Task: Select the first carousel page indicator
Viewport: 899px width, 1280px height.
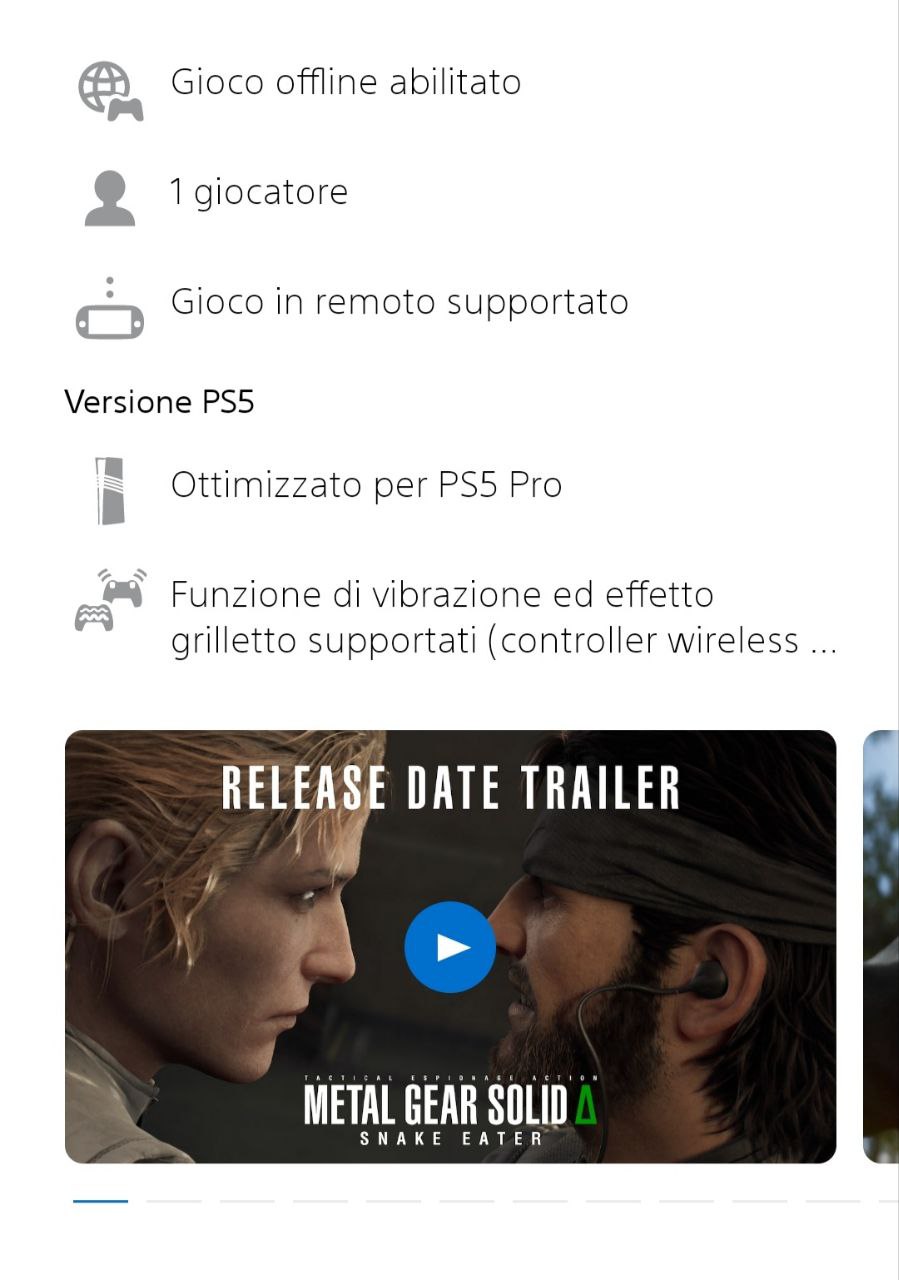Action: pos(100,1200)
